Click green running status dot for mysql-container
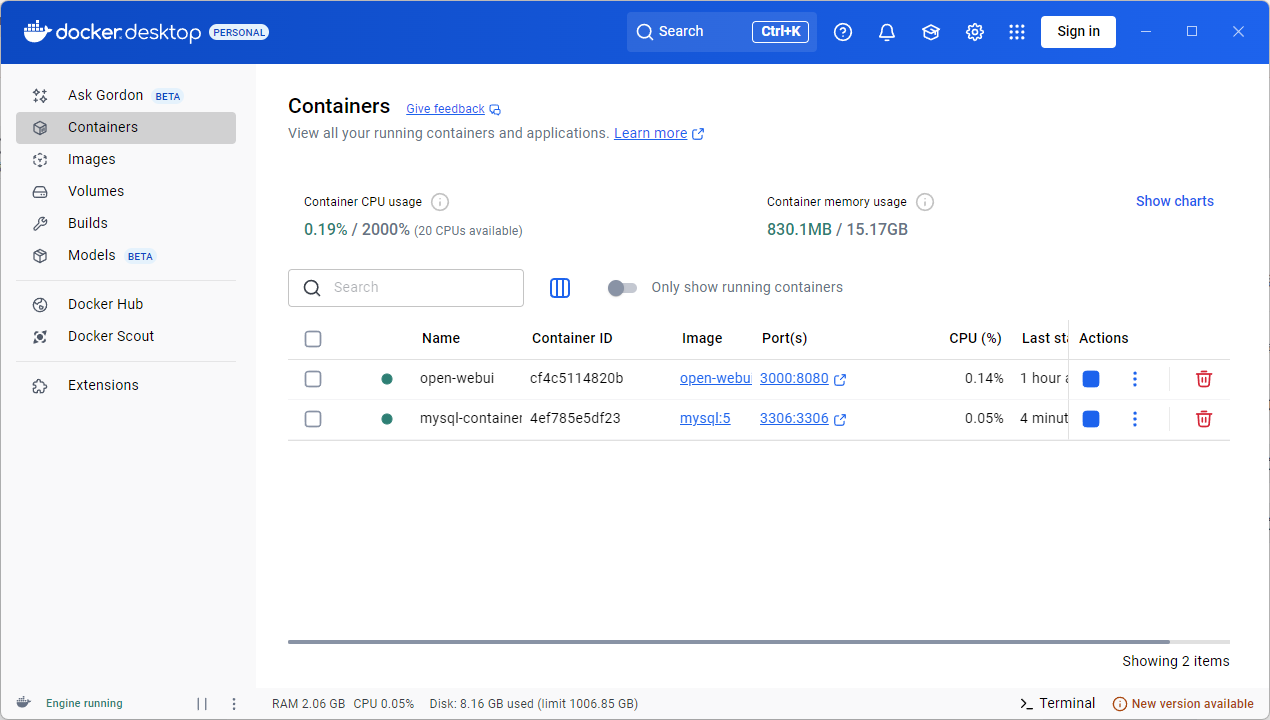Screen dimensions: 1270x720 [387, 419]
